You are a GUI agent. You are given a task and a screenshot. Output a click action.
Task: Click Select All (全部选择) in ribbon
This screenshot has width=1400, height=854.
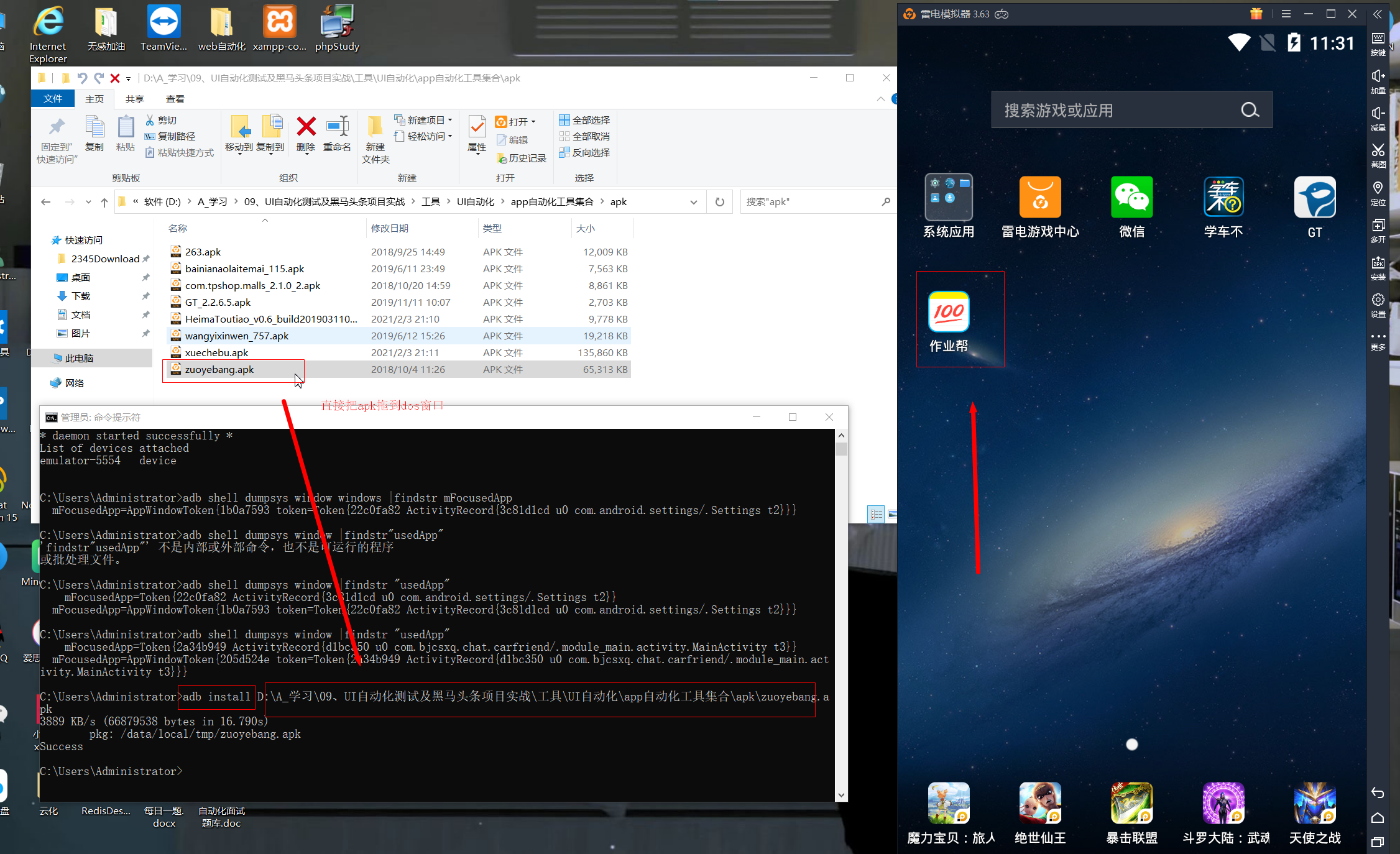coord(585,120)
